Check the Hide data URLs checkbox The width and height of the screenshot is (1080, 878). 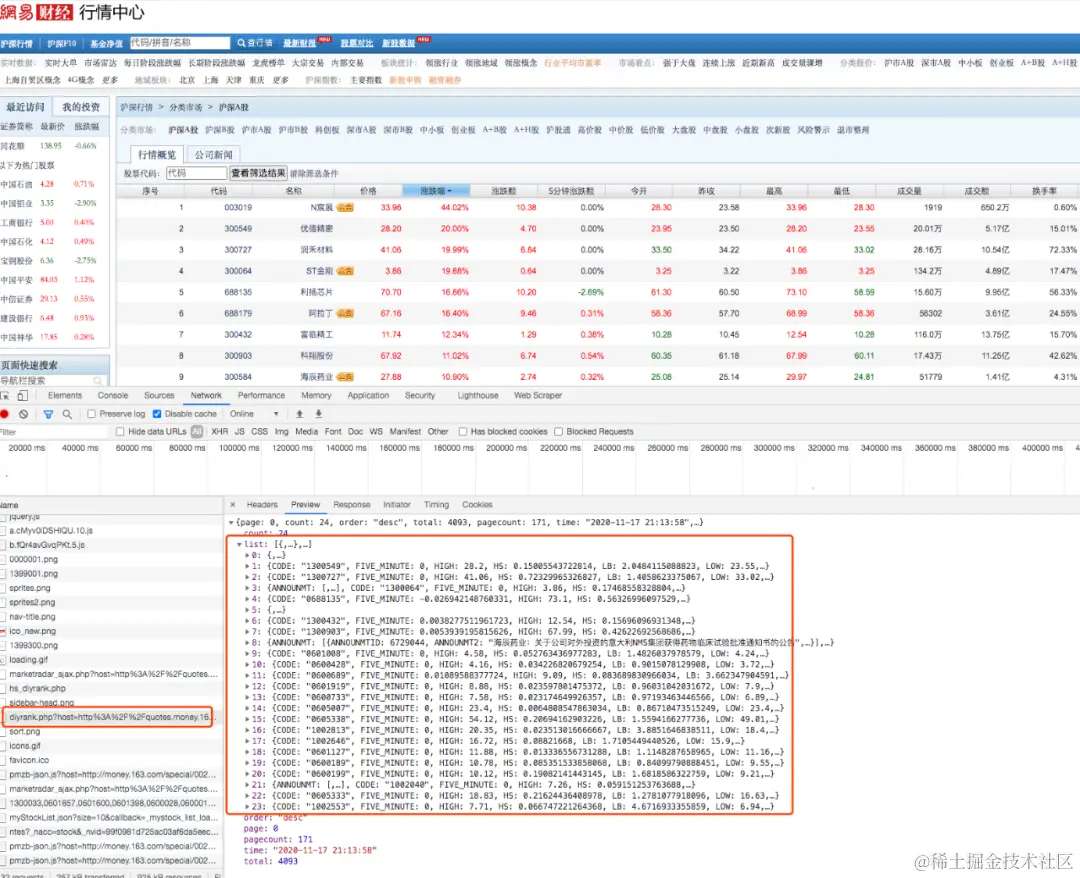point(120,432)
